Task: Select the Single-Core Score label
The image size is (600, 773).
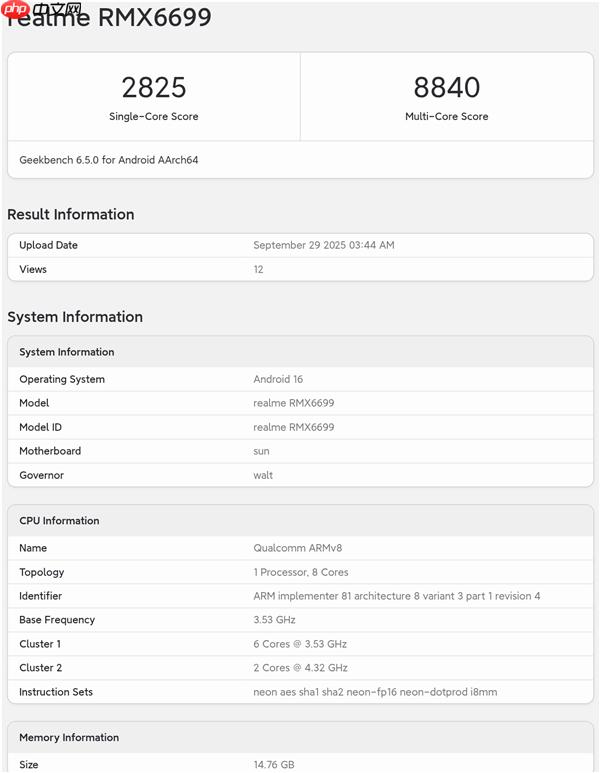Action: point(154,117)
